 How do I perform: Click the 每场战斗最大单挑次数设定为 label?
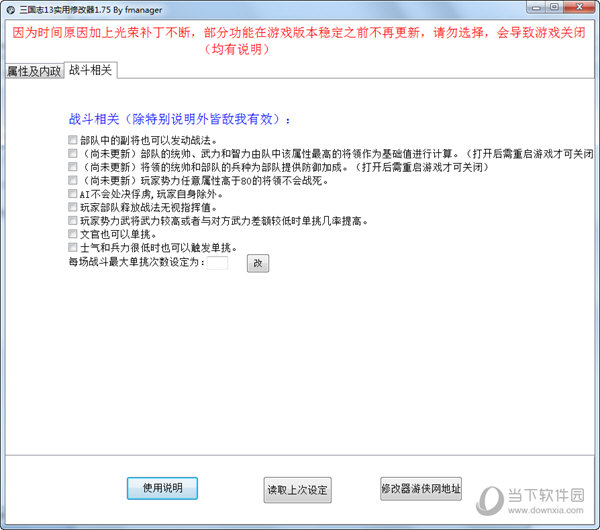[136, 262]
